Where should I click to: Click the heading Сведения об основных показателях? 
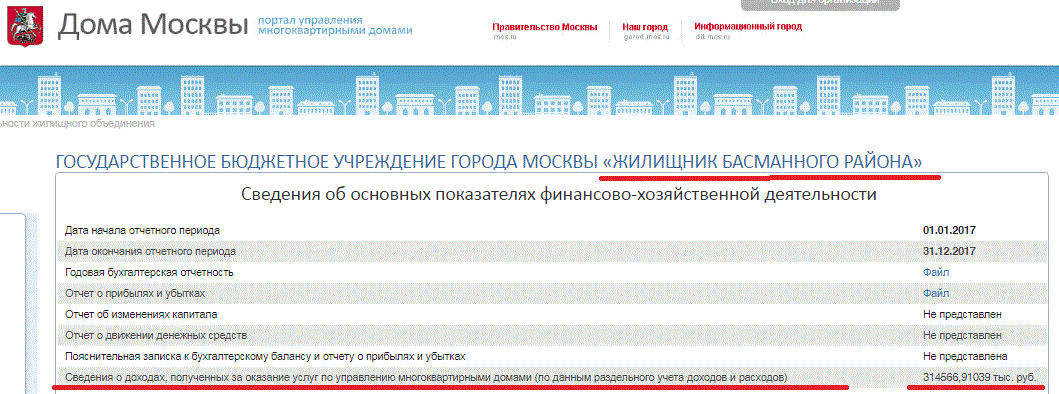pyautogui.click(x=559, y=195)
